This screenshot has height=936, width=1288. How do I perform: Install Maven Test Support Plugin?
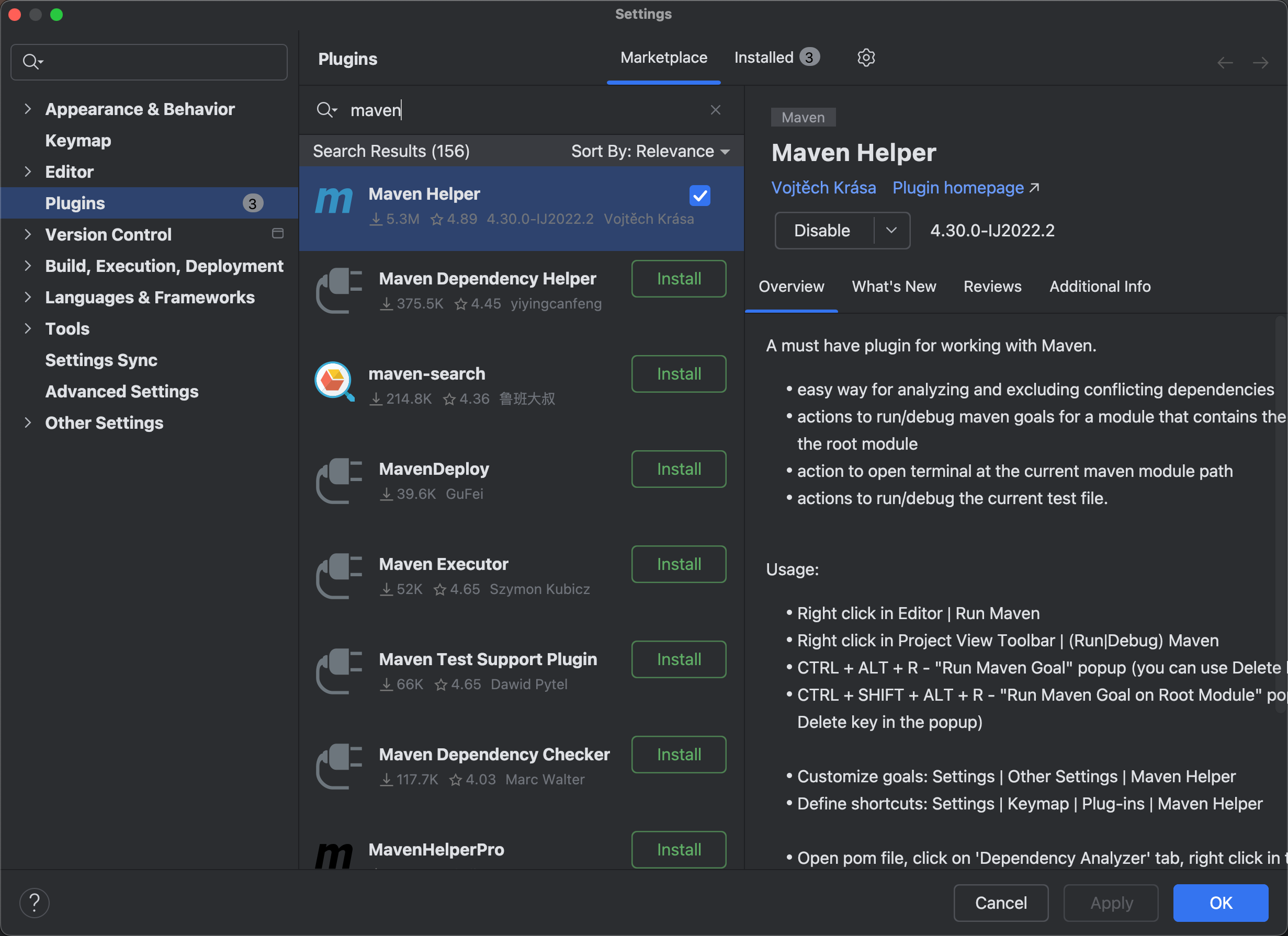click(679, 659)
